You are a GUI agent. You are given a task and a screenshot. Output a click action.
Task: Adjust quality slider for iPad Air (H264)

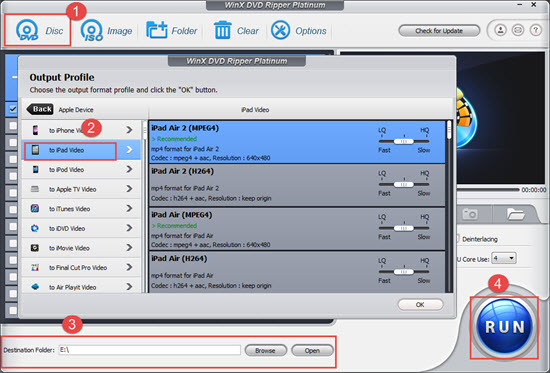[404, 272]
